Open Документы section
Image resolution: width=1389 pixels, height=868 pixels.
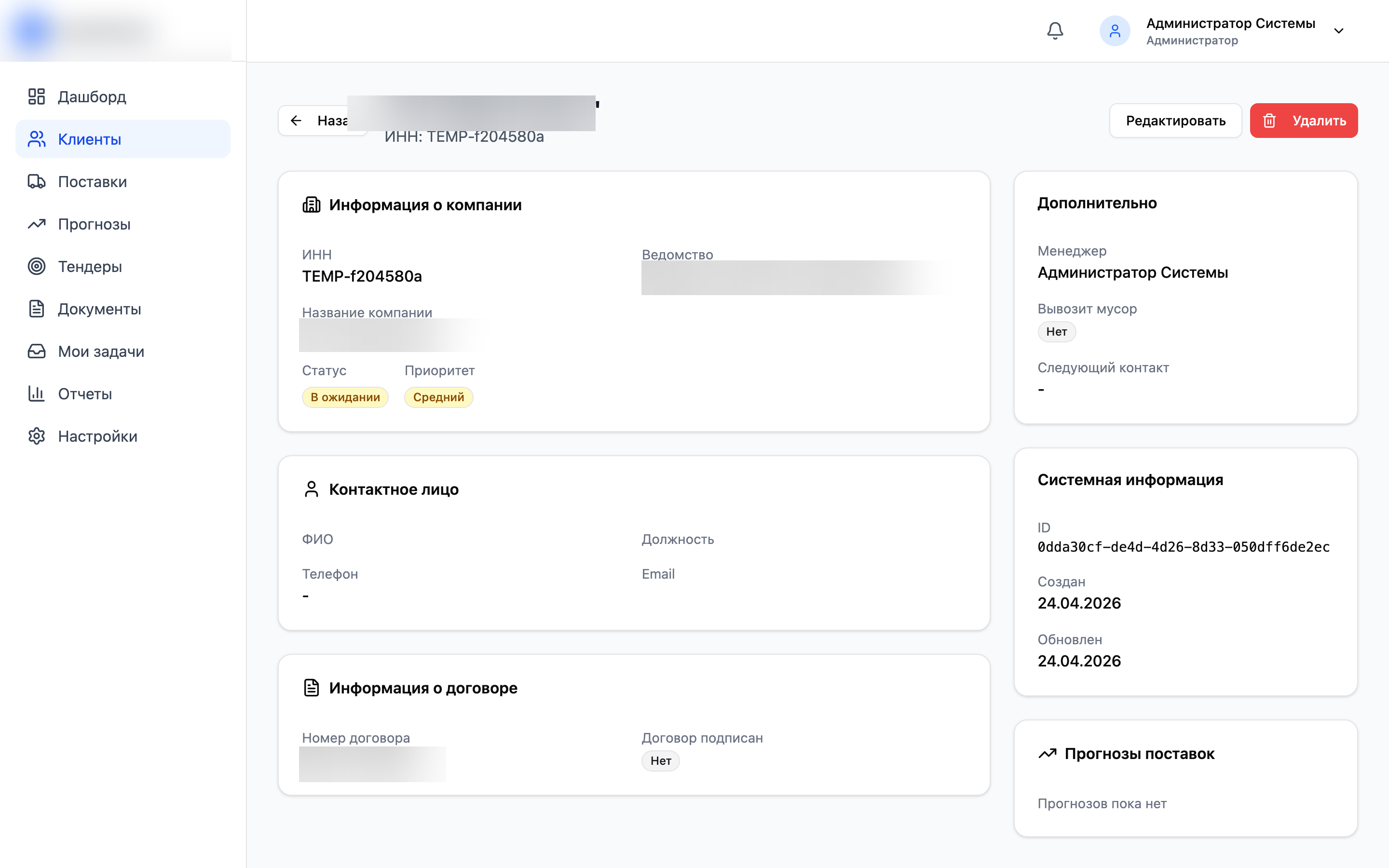tap(123, 309)
